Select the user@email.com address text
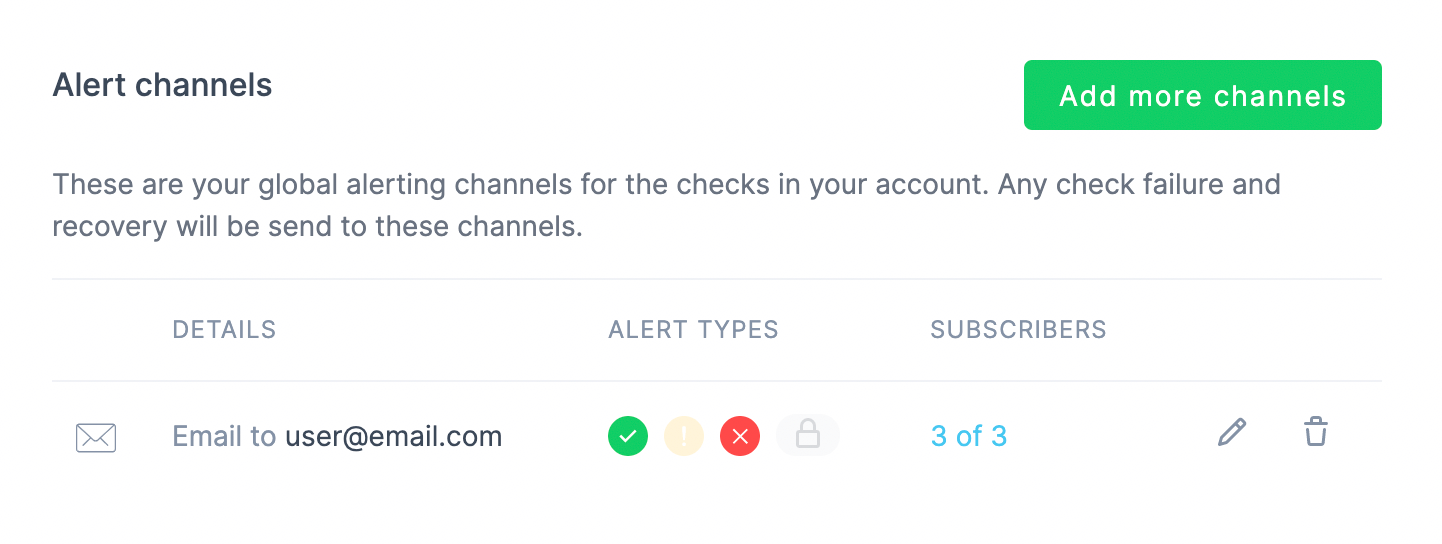The width and height of the screenshot is (1442, 544). [393, 437]
